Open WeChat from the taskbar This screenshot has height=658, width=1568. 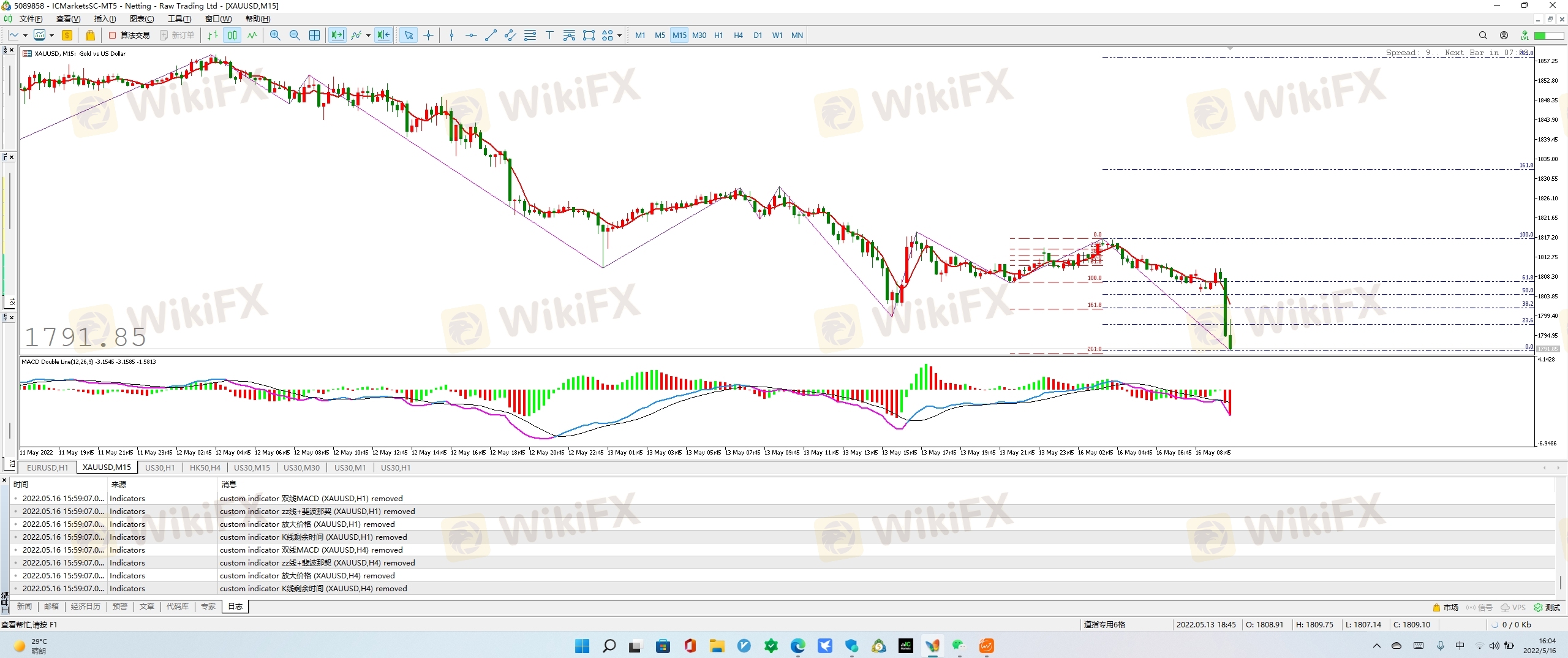pos(959,646)
